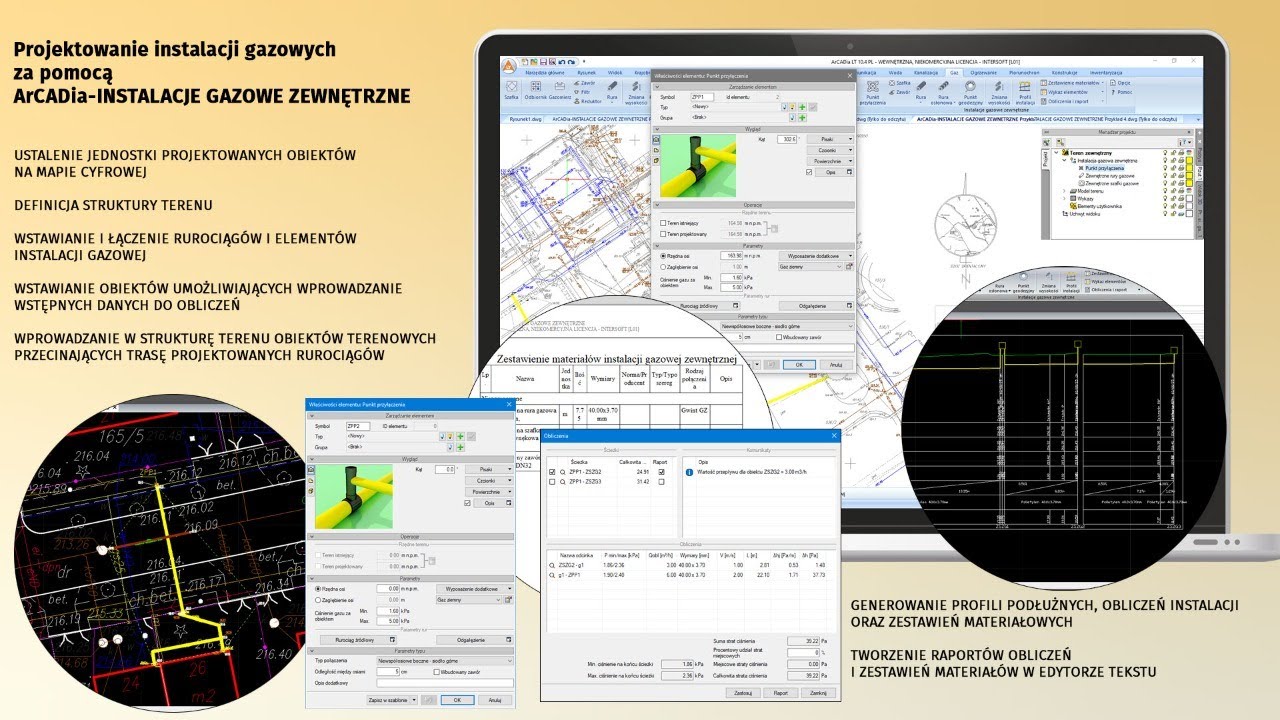Click the Raport button next to Zastosuj
Image resolution: width=1280 pixels, height=720 pixels.
pyautogui.click(x=780, y=692)
